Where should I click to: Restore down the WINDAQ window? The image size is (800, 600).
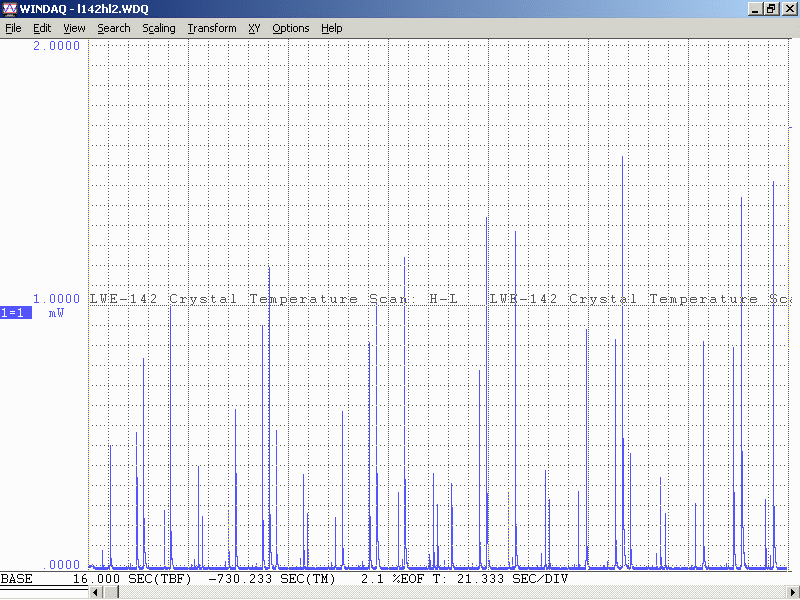pos(771,9)
